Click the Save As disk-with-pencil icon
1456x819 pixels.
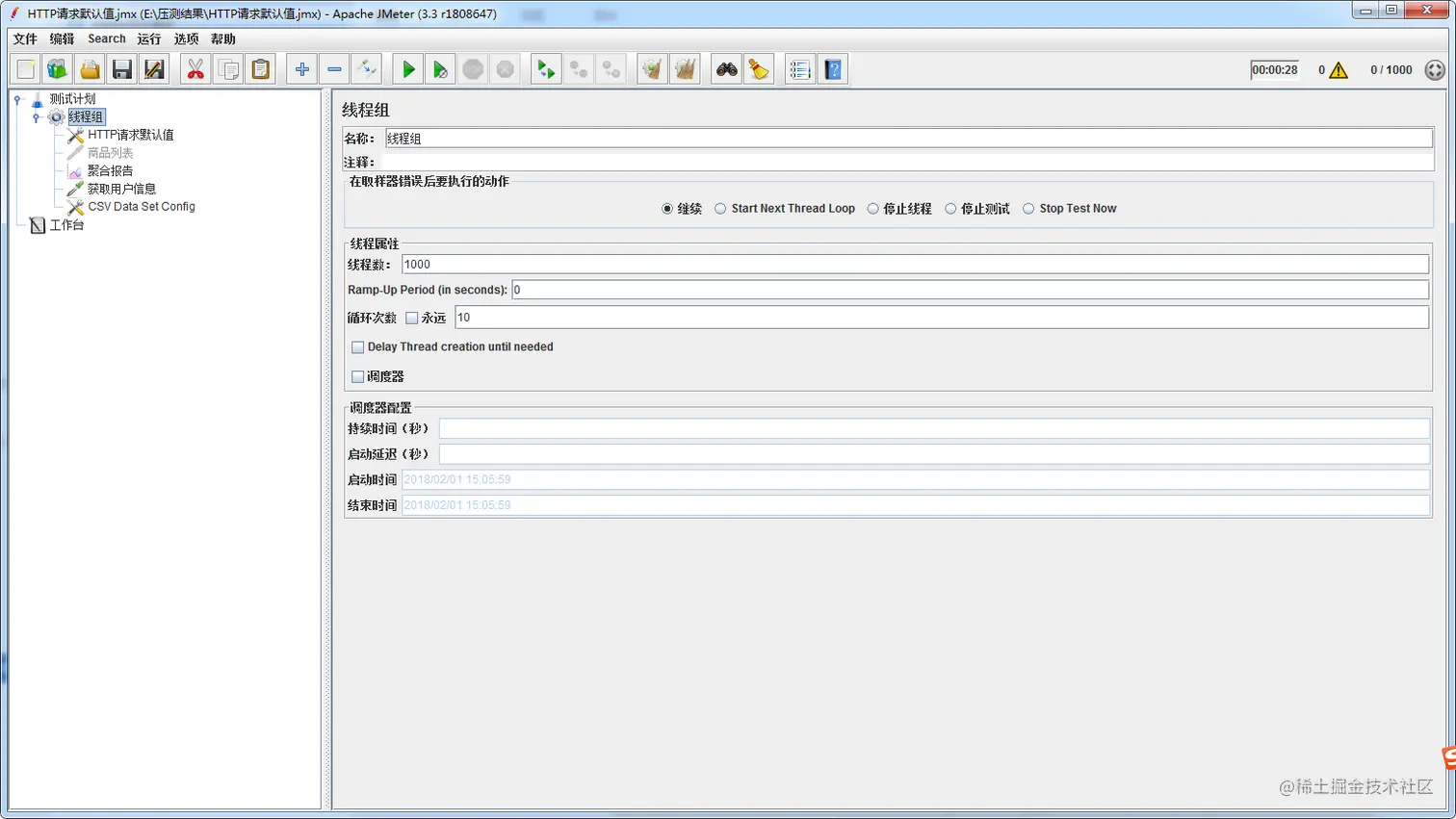[154, 69]
